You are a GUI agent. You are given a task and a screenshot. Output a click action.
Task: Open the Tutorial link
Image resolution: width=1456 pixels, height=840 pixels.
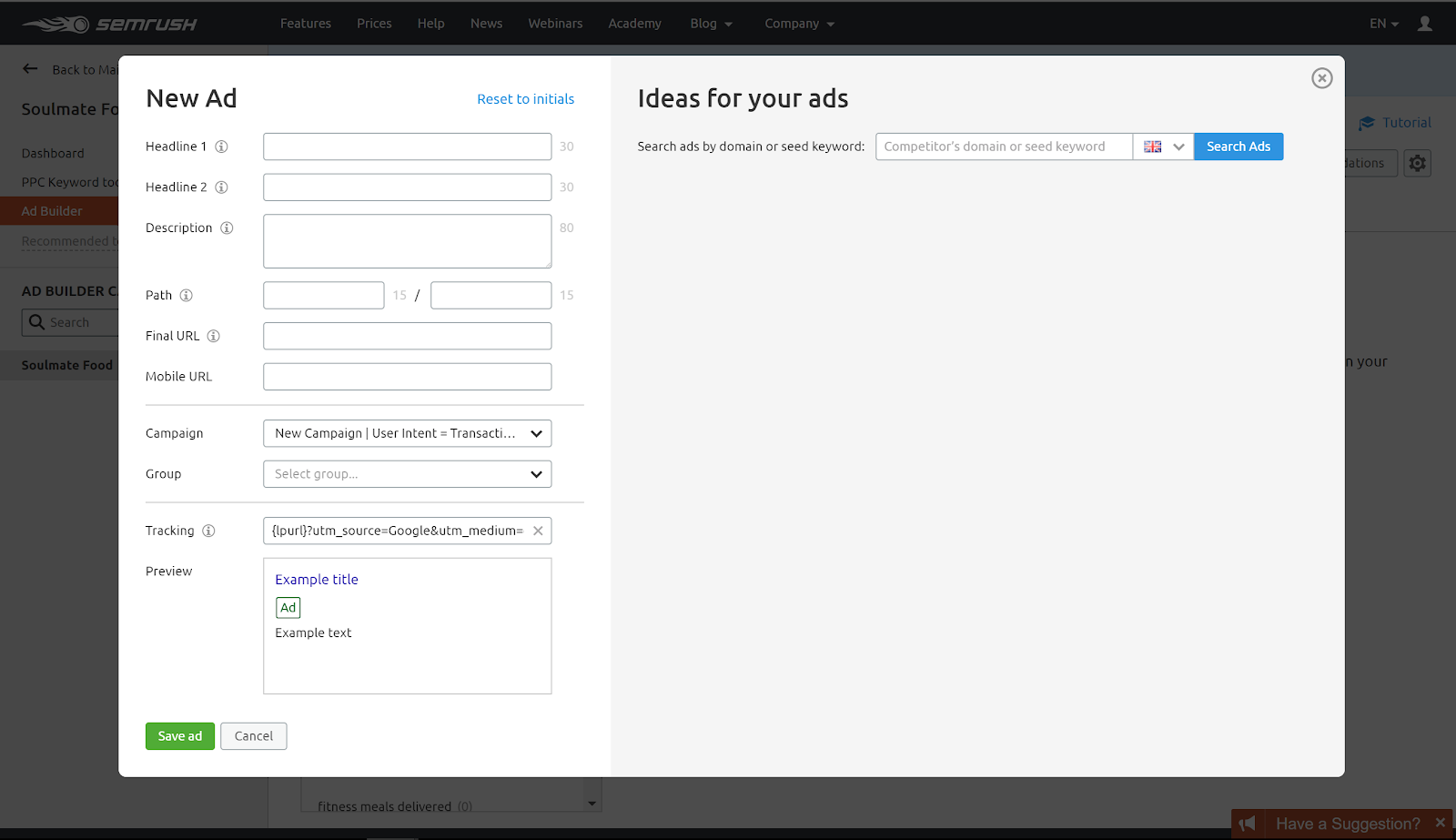(1395, 123)
